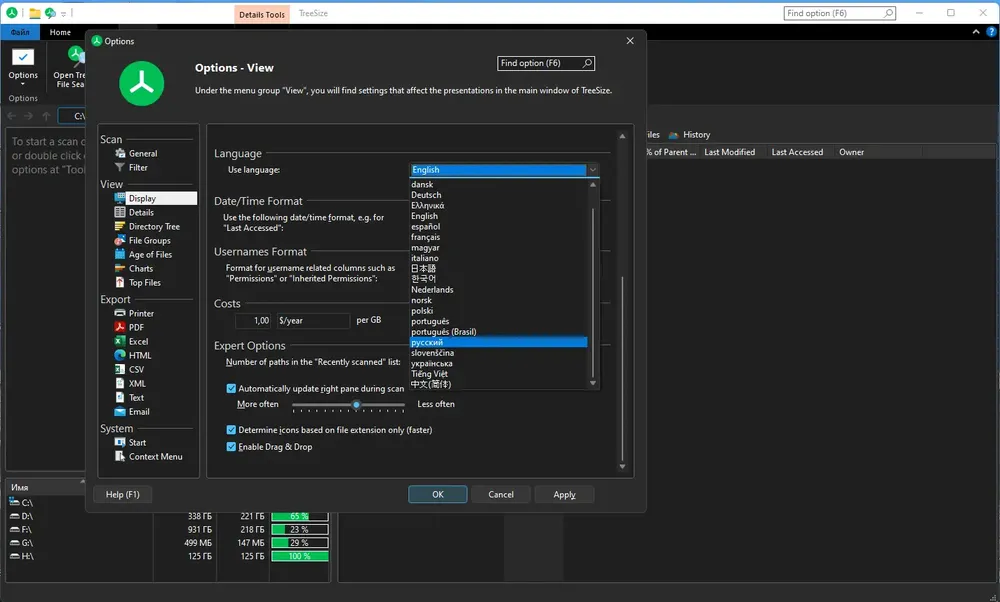Viewport: 1000px width, 602px height.
Task: Click the Last Accessed column header
Action: click(x=797, y=152)
